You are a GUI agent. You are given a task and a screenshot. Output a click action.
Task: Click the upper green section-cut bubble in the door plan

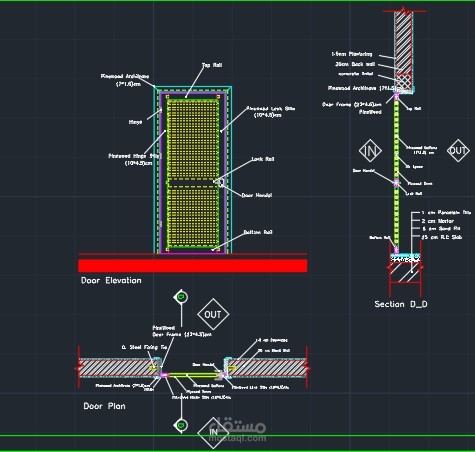[181, 297]
